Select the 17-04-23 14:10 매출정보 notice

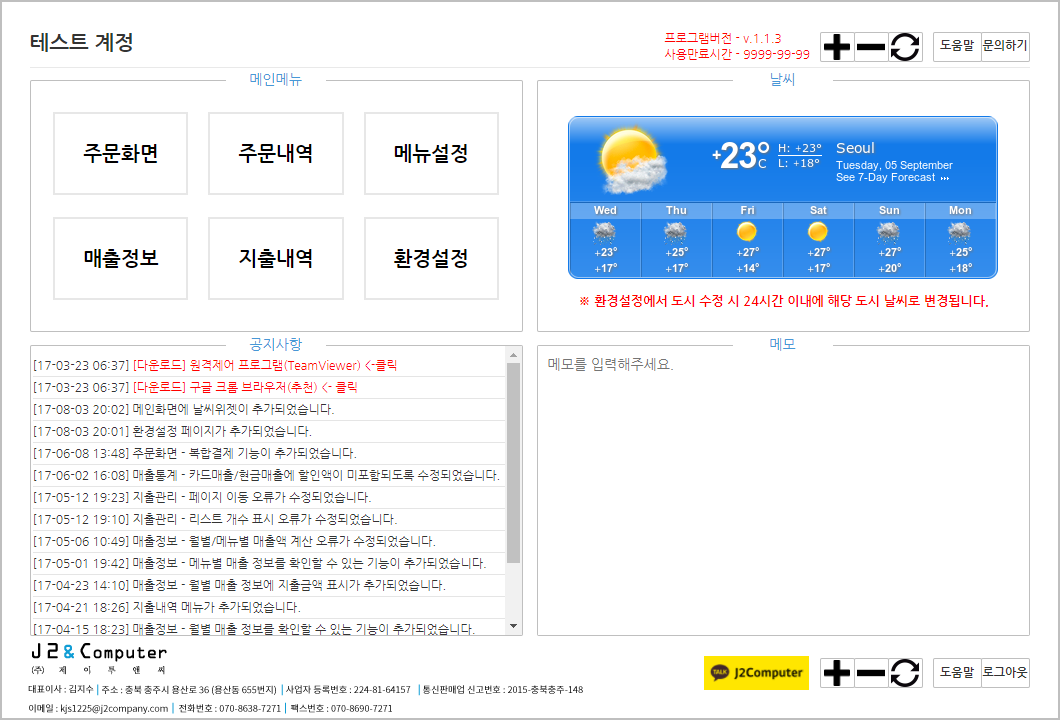[269, 585]
